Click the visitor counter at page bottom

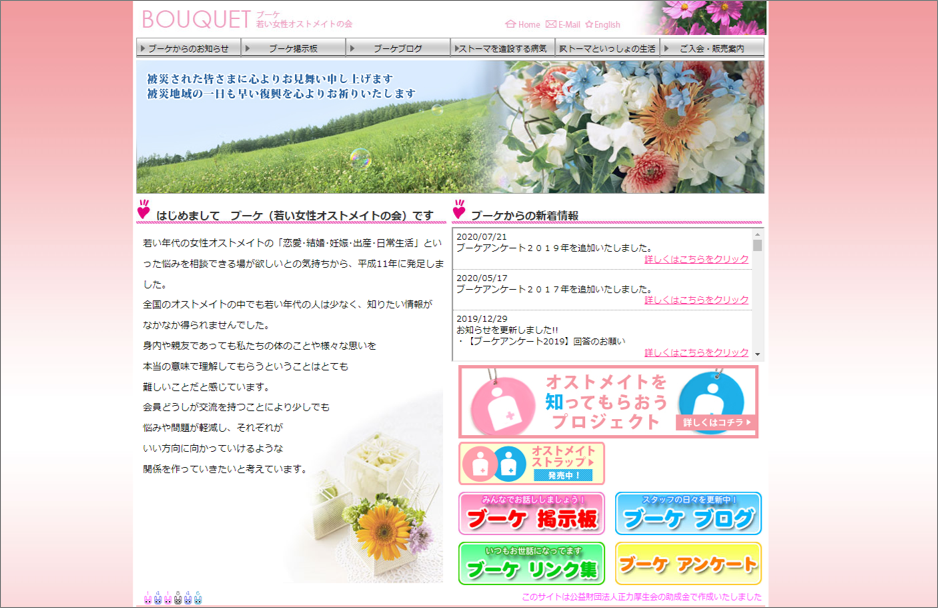click(173, 598)
